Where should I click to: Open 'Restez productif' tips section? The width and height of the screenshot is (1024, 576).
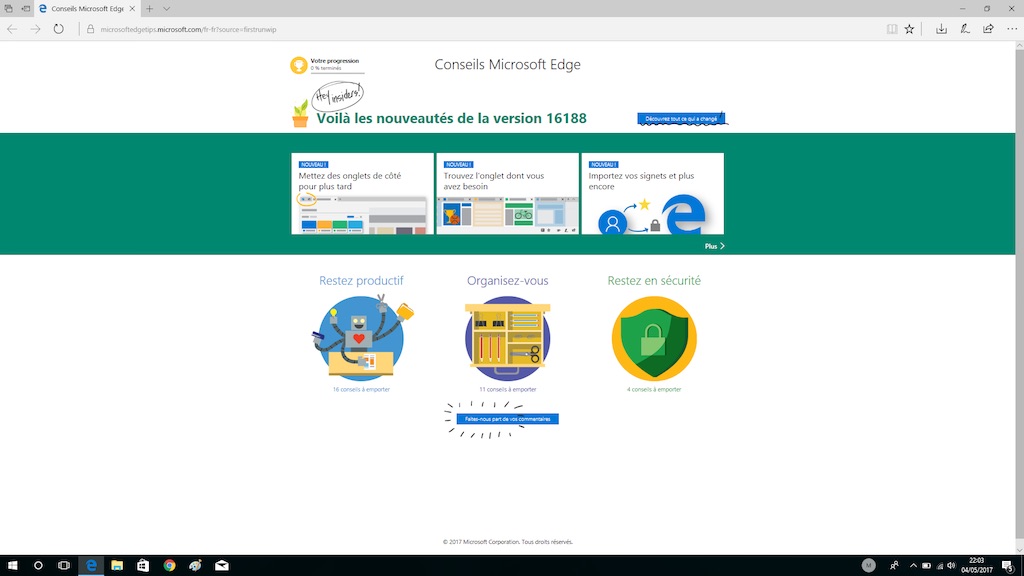coord(361,281)
